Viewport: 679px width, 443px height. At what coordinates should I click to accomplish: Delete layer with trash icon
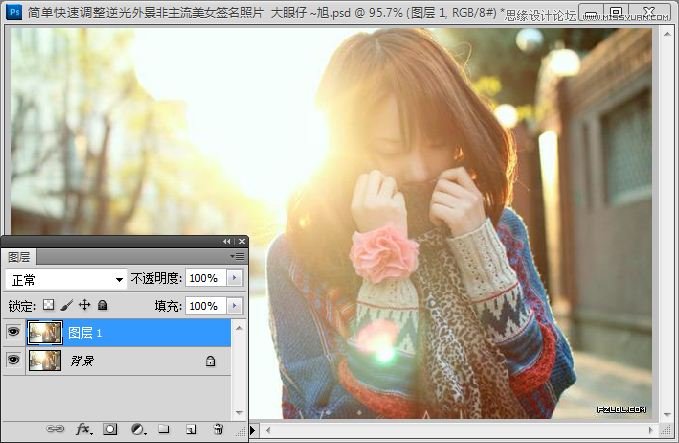click(219, 429)
